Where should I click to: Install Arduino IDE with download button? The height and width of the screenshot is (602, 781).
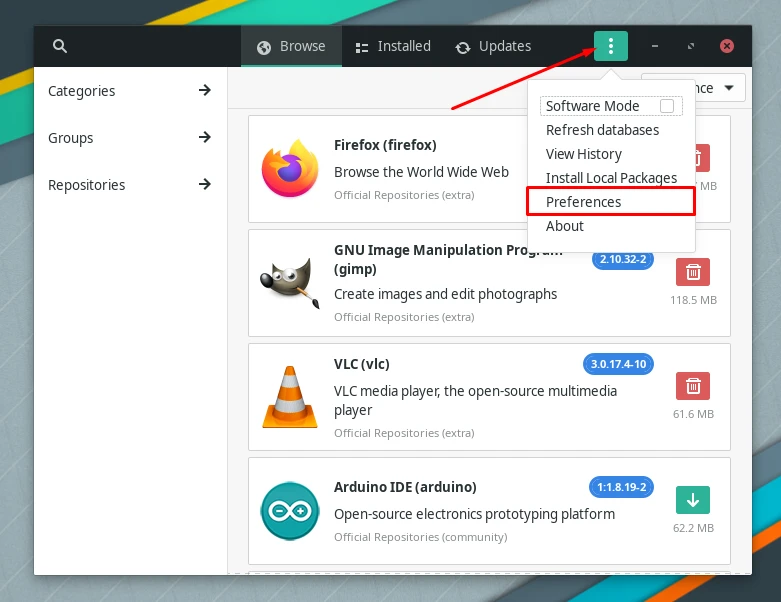(x=693, y=500)
